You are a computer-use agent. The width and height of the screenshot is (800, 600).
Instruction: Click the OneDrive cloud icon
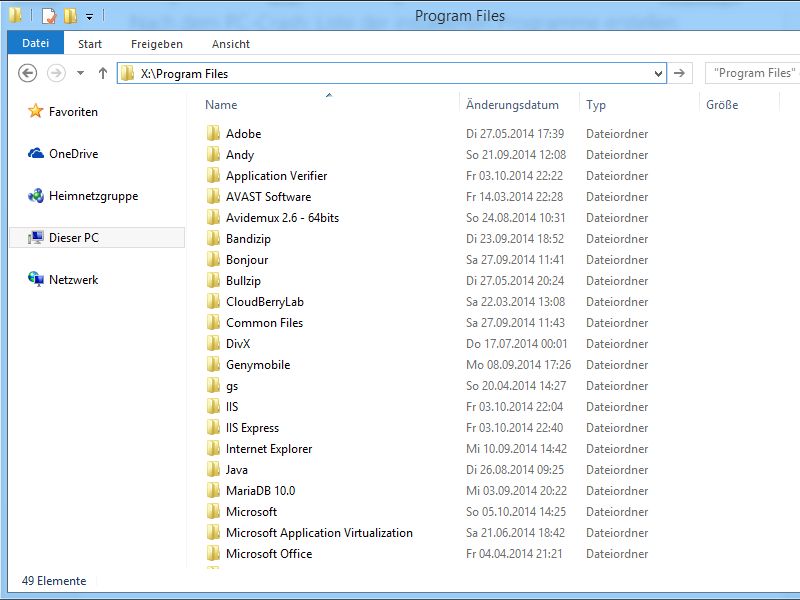click(36, 153)
